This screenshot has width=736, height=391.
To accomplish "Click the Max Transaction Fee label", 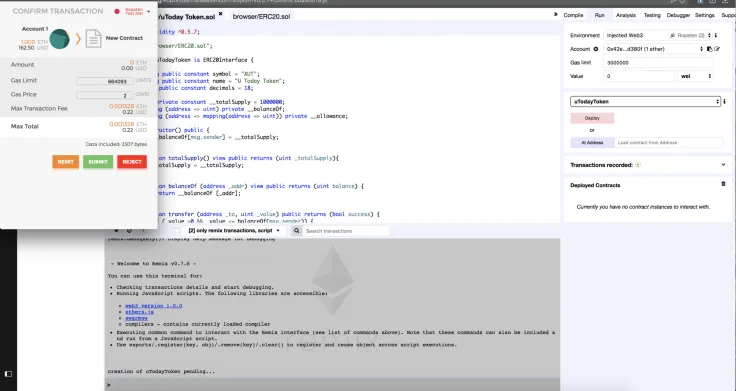I will click(x=39, y=108).
